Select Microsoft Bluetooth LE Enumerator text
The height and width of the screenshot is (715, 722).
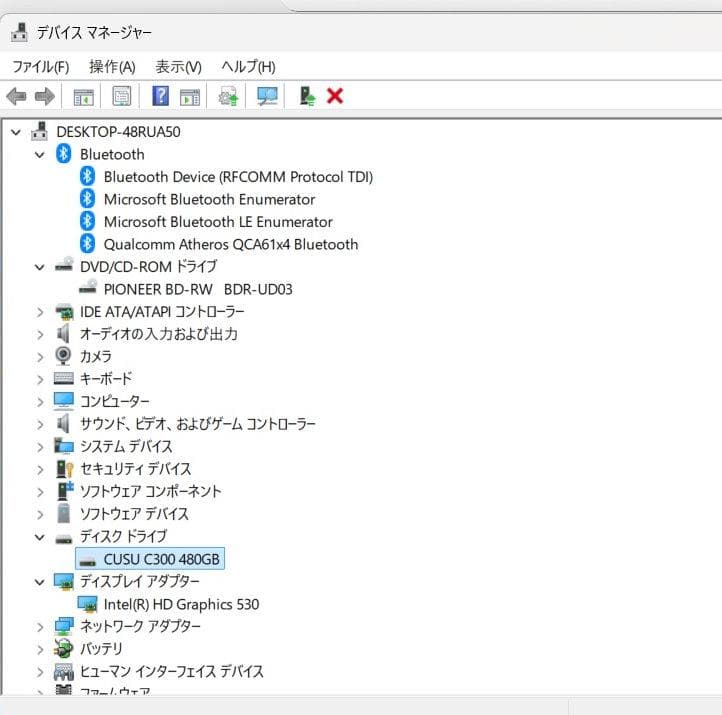[x=218, y=221]
